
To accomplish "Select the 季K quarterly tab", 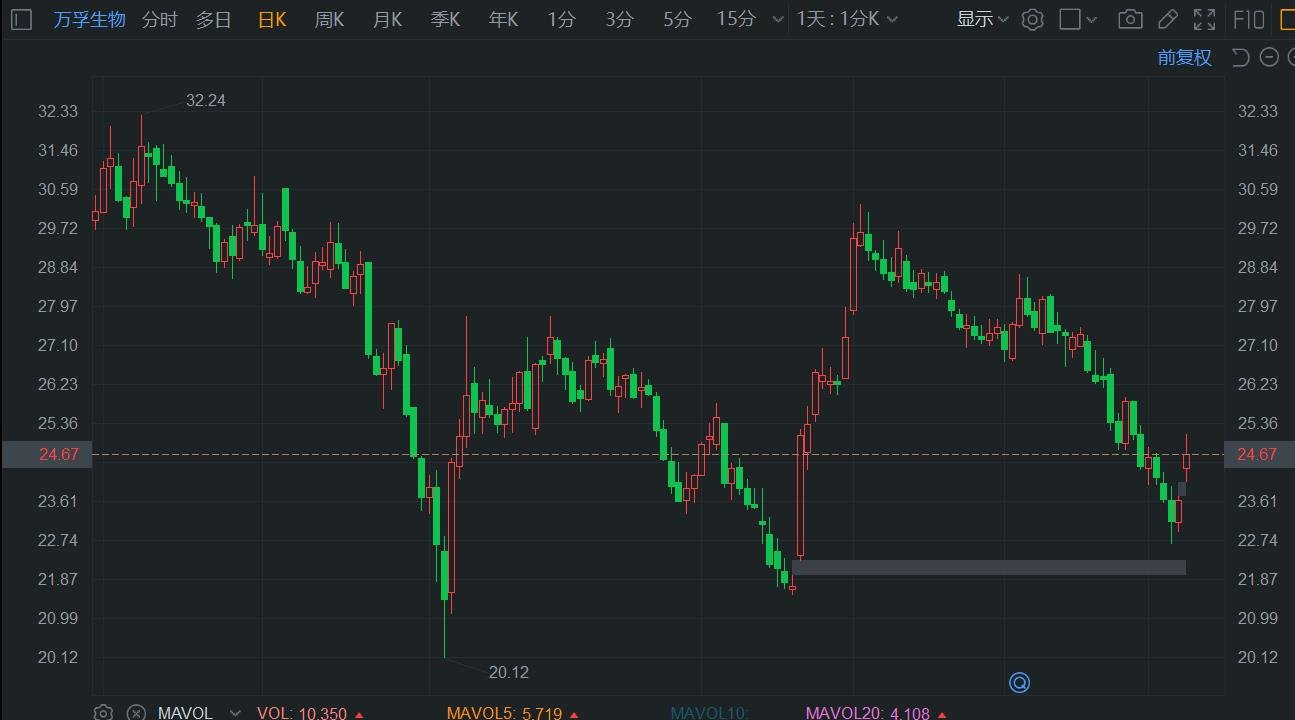I will pyautogui.click(x=445, y=19).
